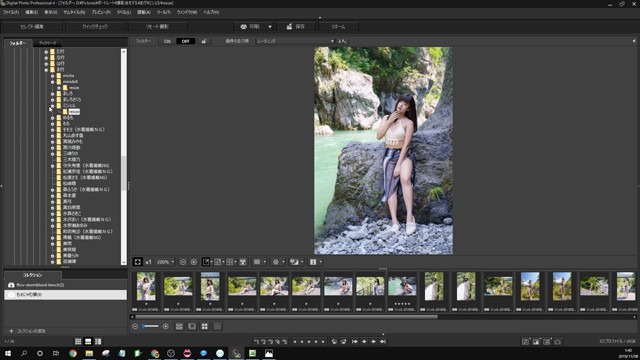Apply check mark 1 to the image

click(256, 342)
